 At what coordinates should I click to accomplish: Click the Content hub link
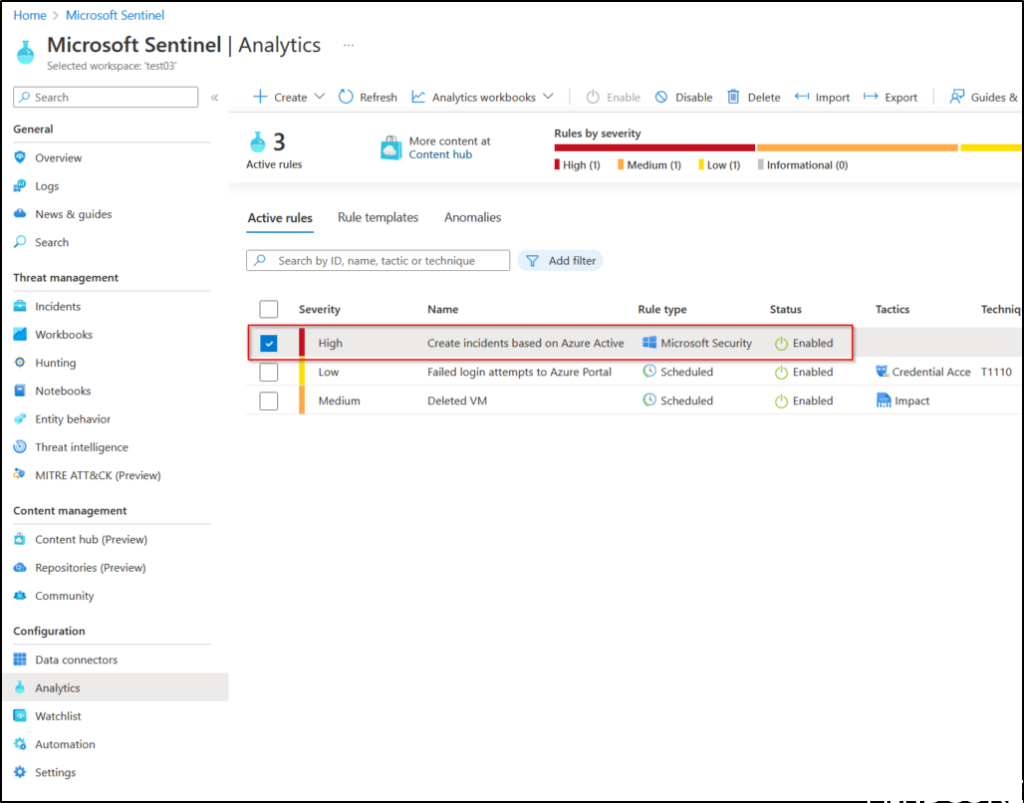click(x=440, y=155)
